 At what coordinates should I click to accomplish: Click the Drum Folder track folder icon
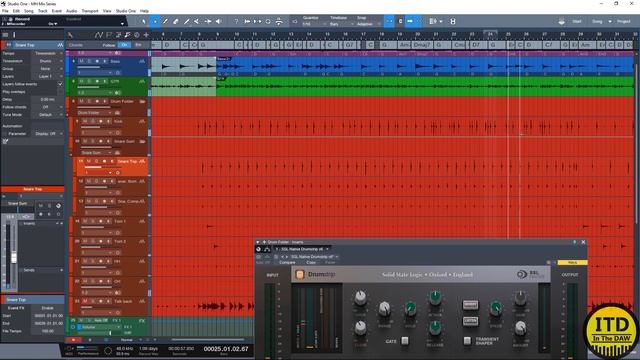tap(142, 101)
